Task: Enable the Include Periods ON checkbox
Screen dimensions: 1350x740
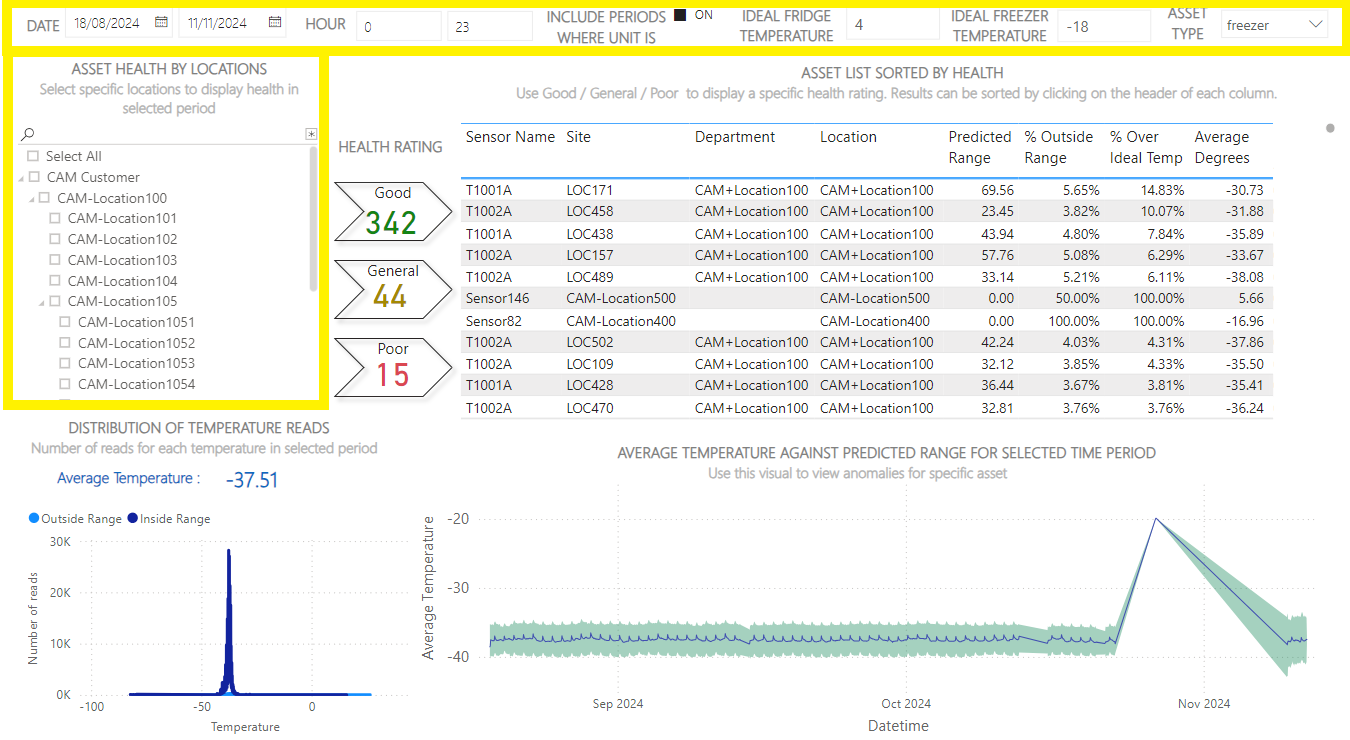Action: pos(681,16)
